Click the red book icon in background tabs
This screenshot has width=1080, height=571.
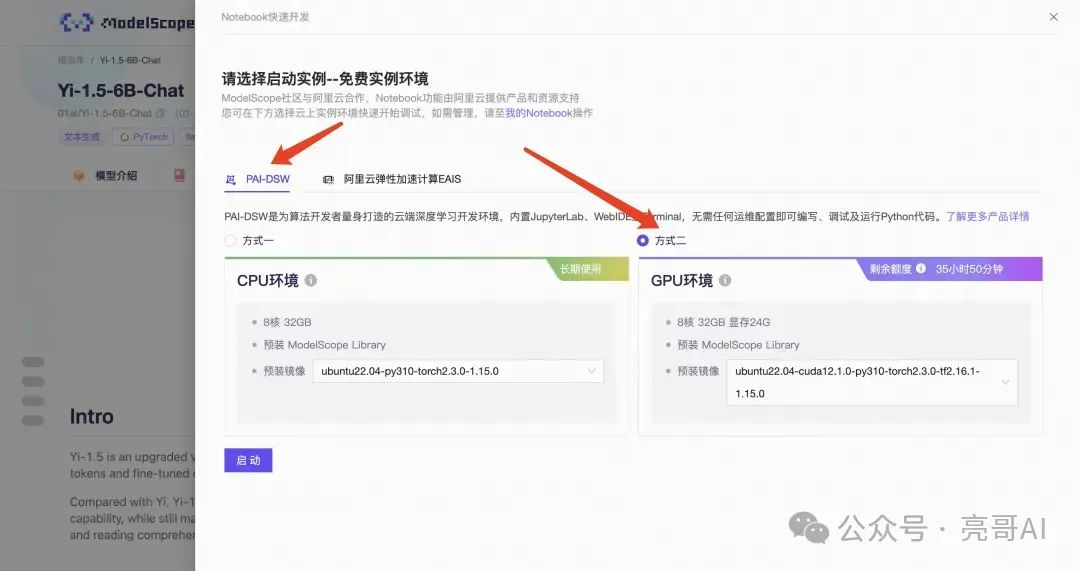coord(179,176)
